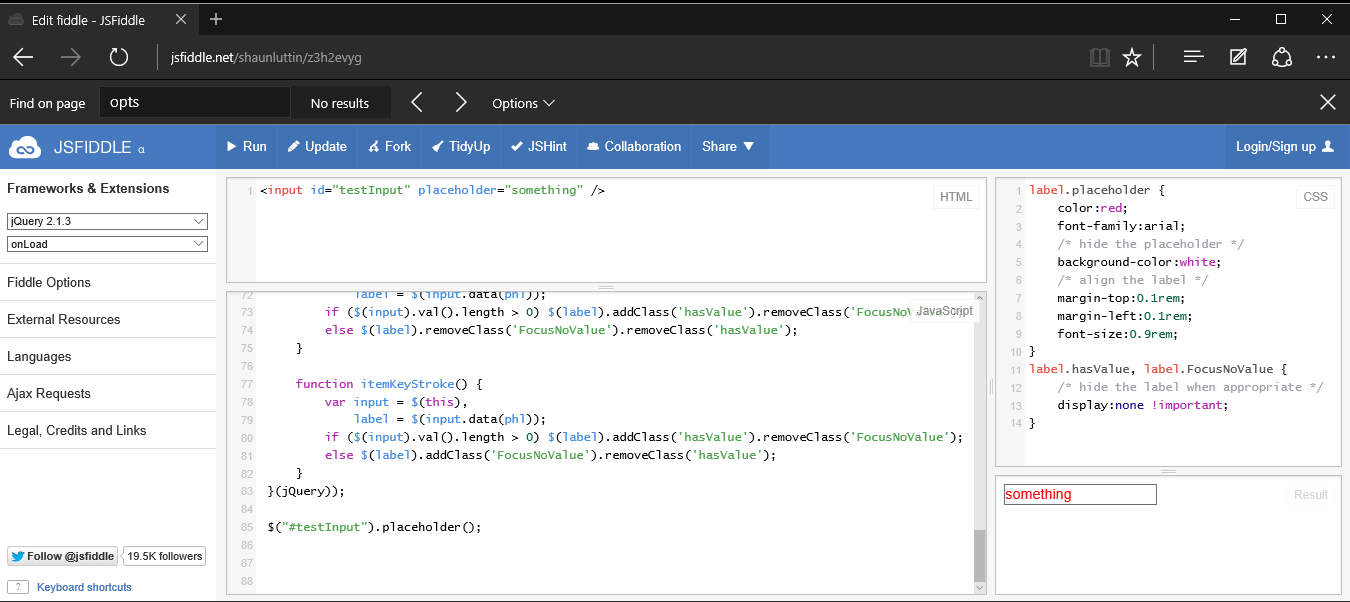Click the address bar URL
Viewport: 1350px width, 602px height.
[x=265, y=58]
